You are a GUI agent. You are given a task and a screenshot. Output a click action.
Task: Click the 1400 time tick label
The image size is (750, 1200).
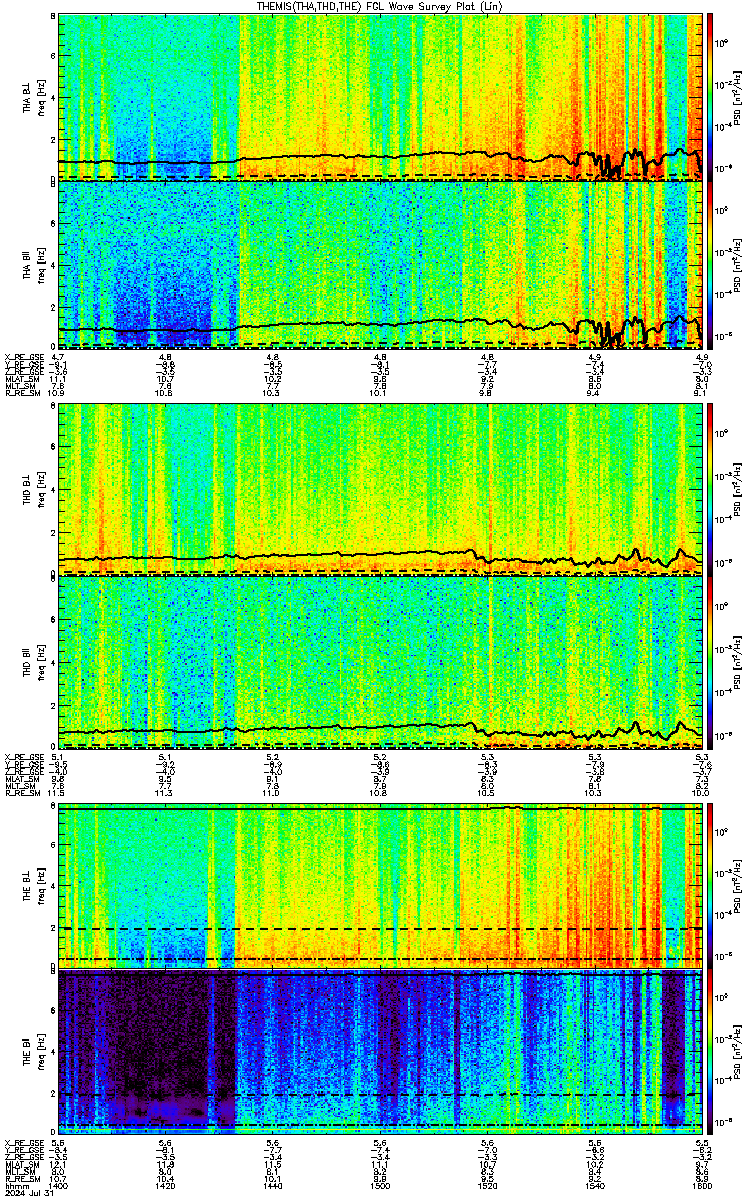59,1187
